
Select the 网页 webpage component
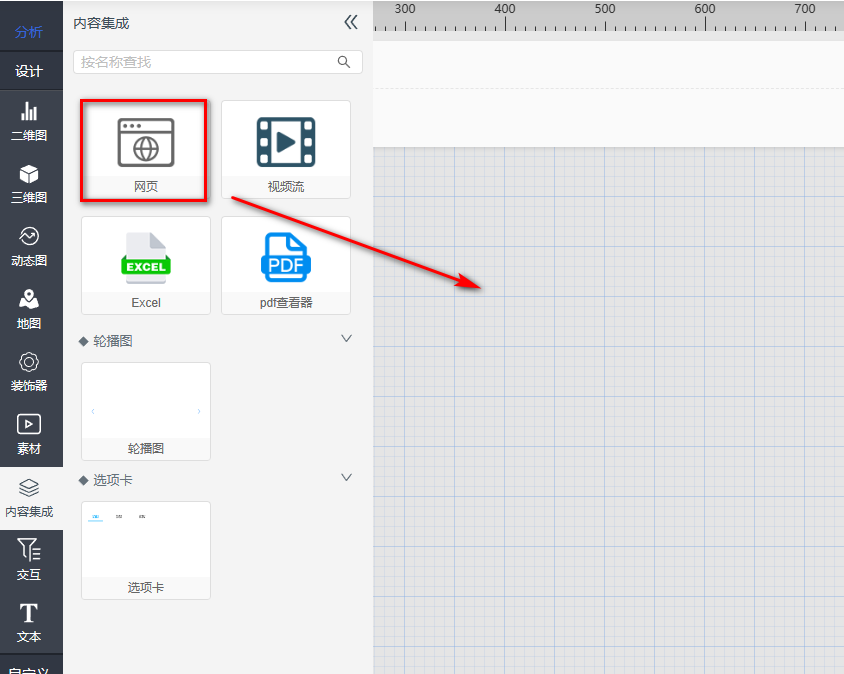146,149
